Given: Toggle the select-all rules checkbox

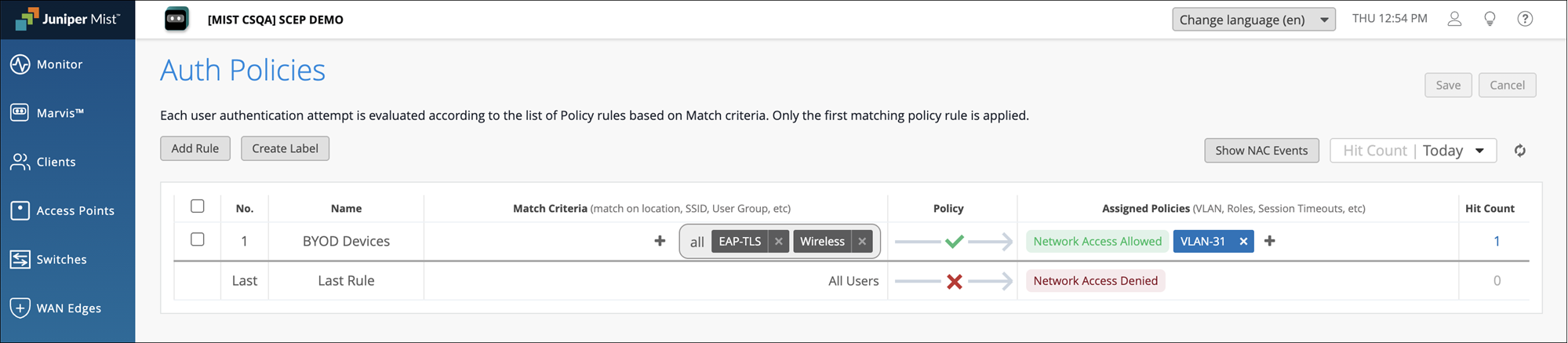Looking at the screenshot, I should coord(198,206).
